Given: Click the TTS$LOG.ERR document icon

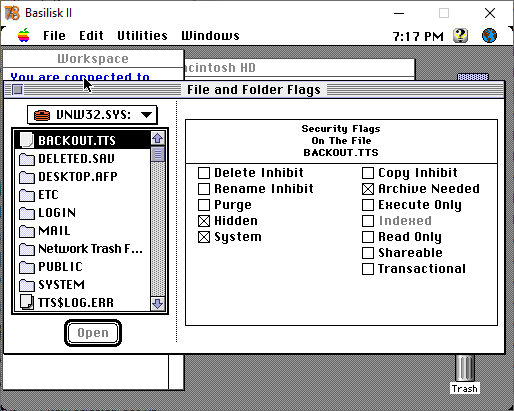Looking at the screenshot, I should tap(27, 302).
